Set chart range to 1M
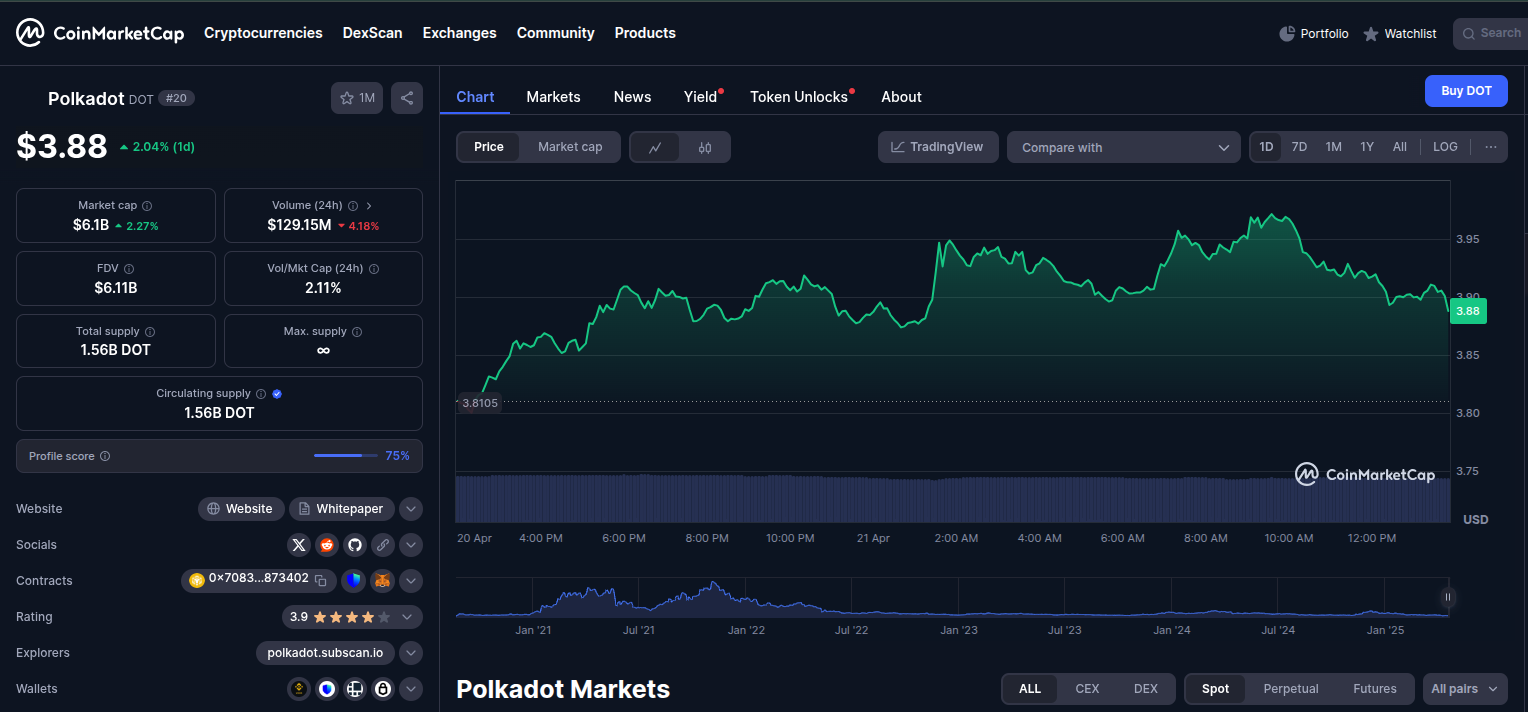Screen dimensions: 1528x712 tap(1333, 147)
